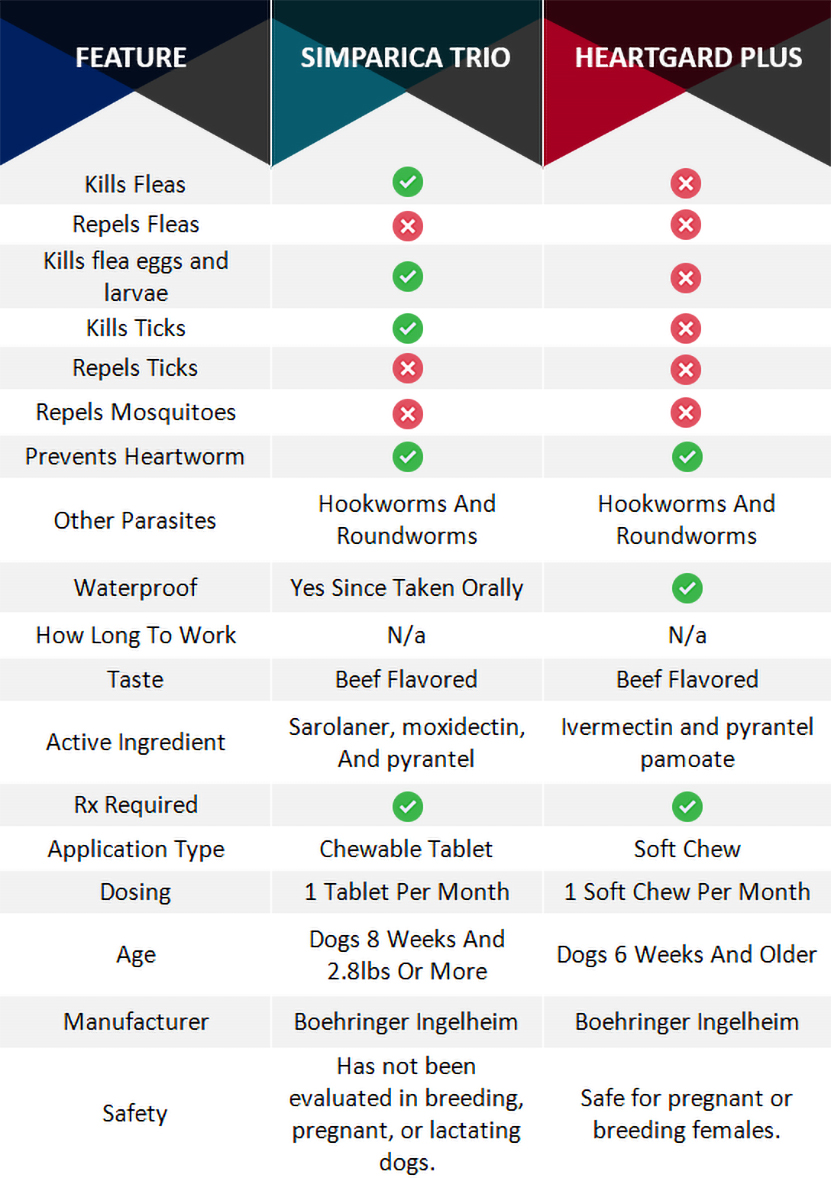This screenshot has height=1178, width=831.
Task: Click 'Sarolaner, moxidectin, And pyrantel' text
Action: pyautogui.click(x=406, y=743)
